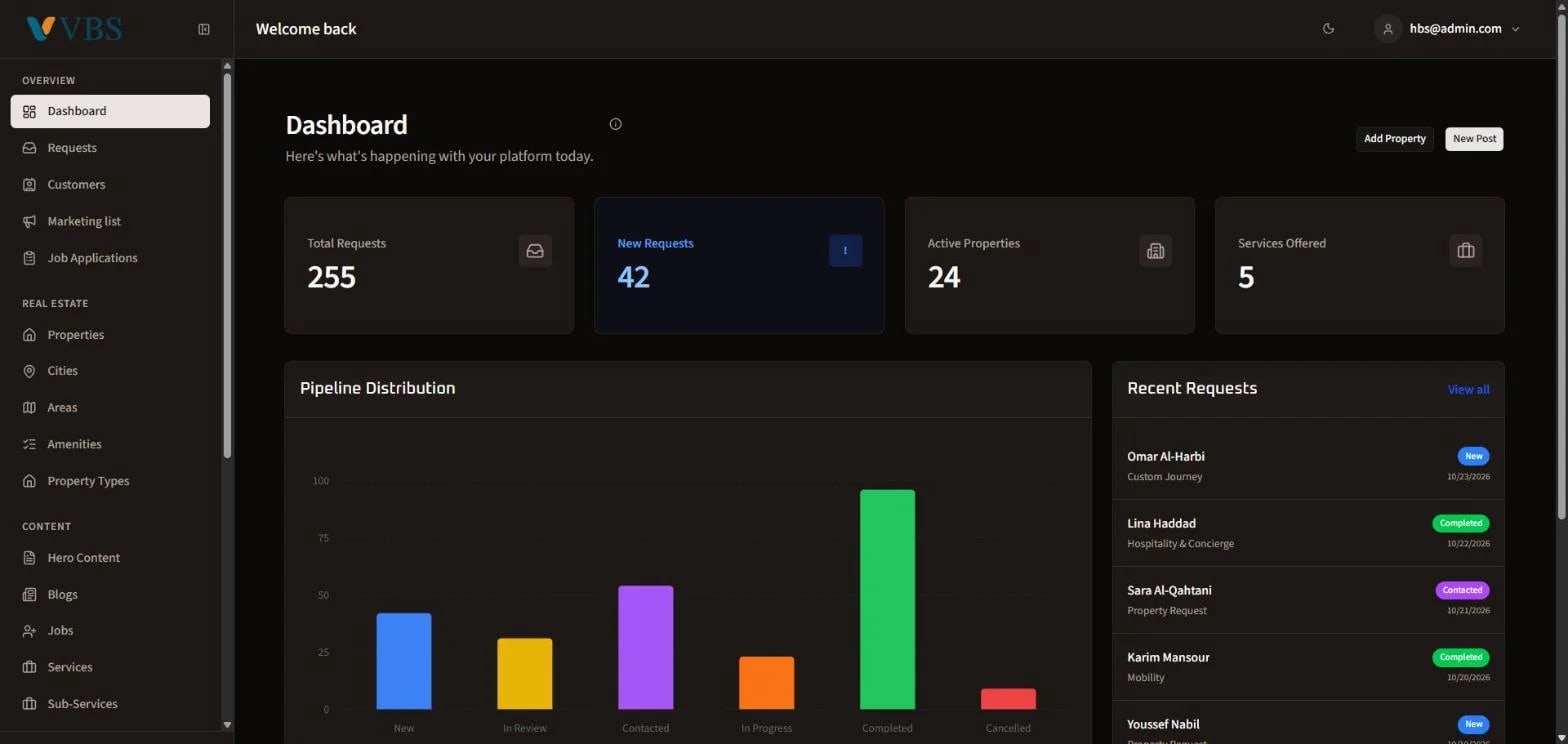Image resolution: width=1568 pixels, height=744 pixels.
Task: Click the Blogs newspaper icon
Action: 29,595
